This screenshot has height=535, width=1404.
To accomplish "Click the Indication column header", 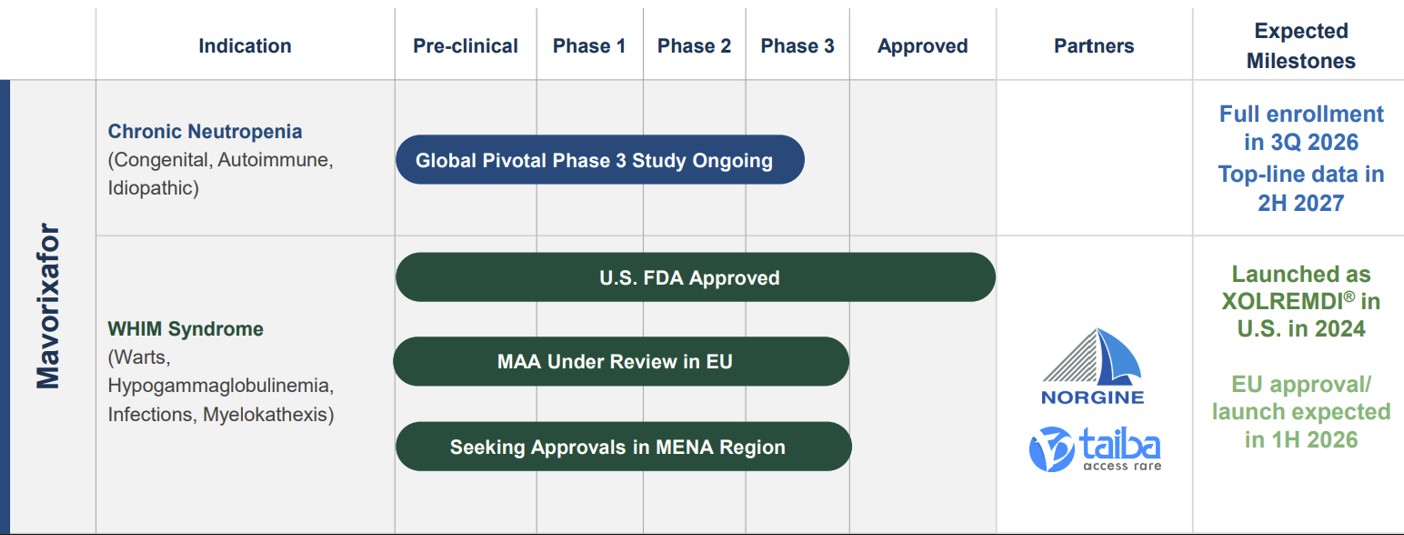I will coord(245,46).
